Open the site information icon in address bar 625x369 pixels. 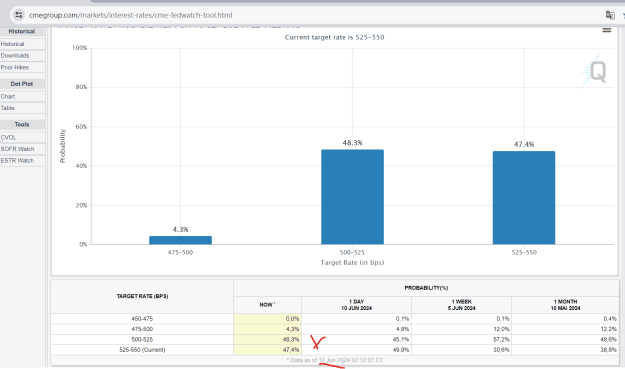18,15
